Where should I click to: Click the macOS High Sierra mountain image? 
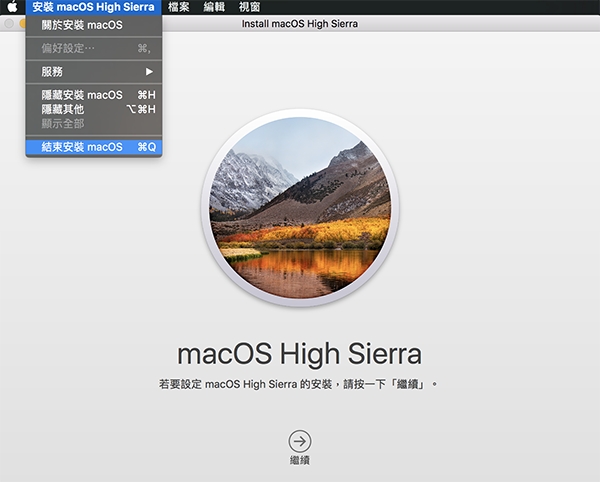click(300, 208)
